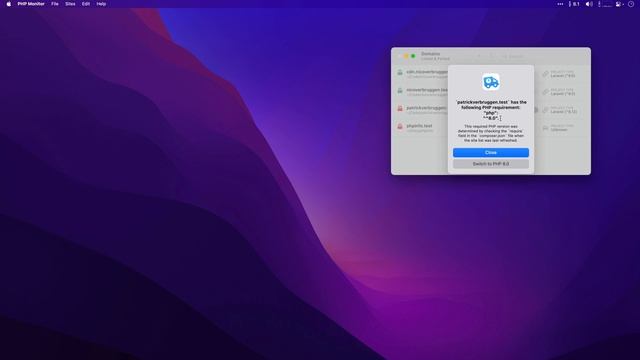Click the Domains window title
The height and width of the screenshot is (360, 640).
click(x=431, y=54)
